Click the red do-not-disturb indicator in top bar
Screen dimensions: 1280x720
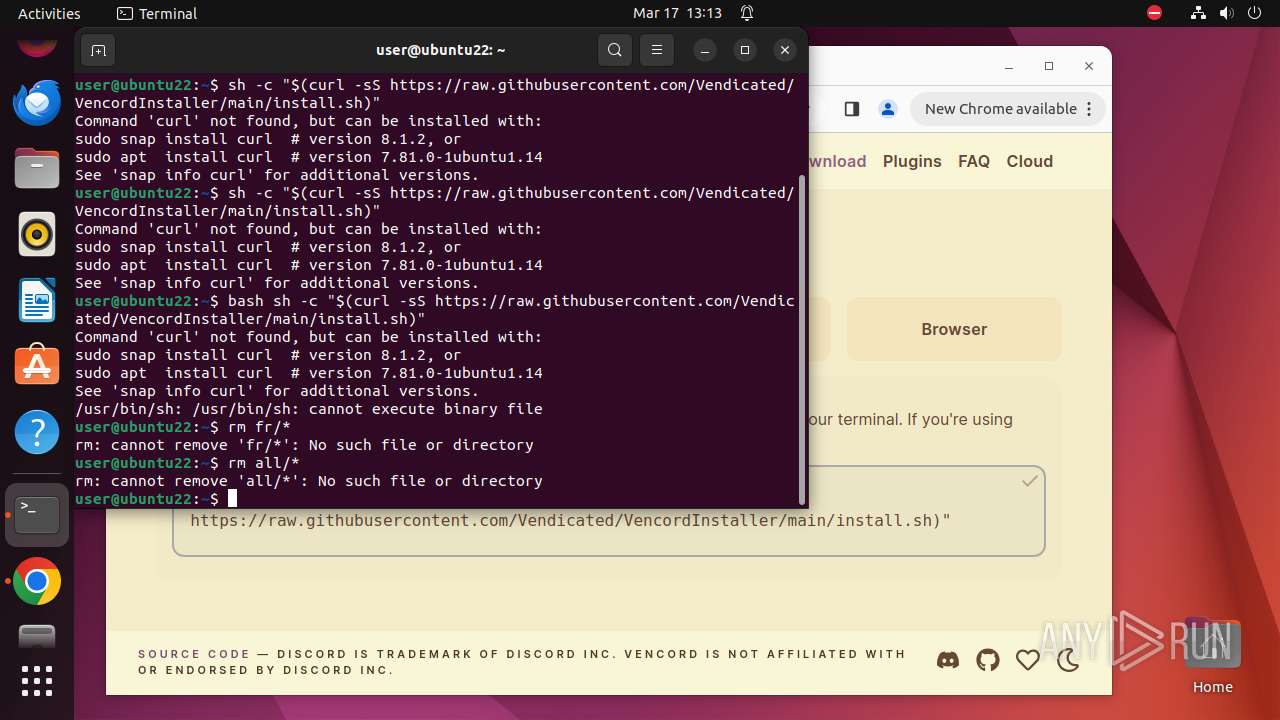click(x=1155, y=13)
